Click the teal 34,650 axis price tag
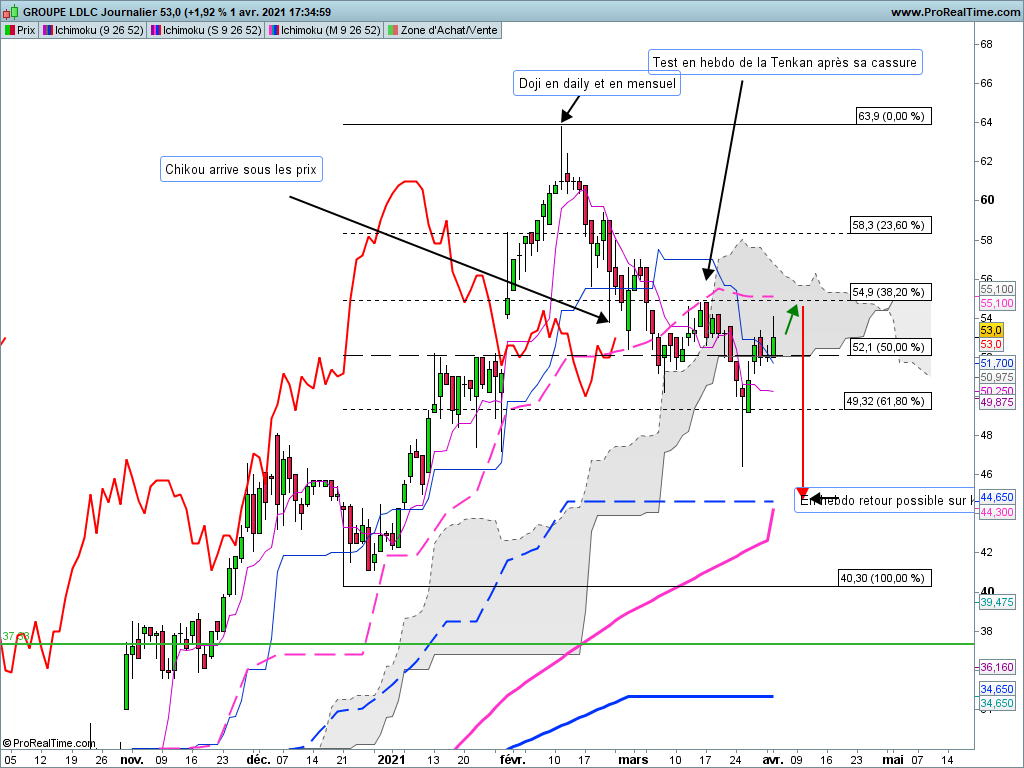 pyautogui.click(x=997, y=703)
